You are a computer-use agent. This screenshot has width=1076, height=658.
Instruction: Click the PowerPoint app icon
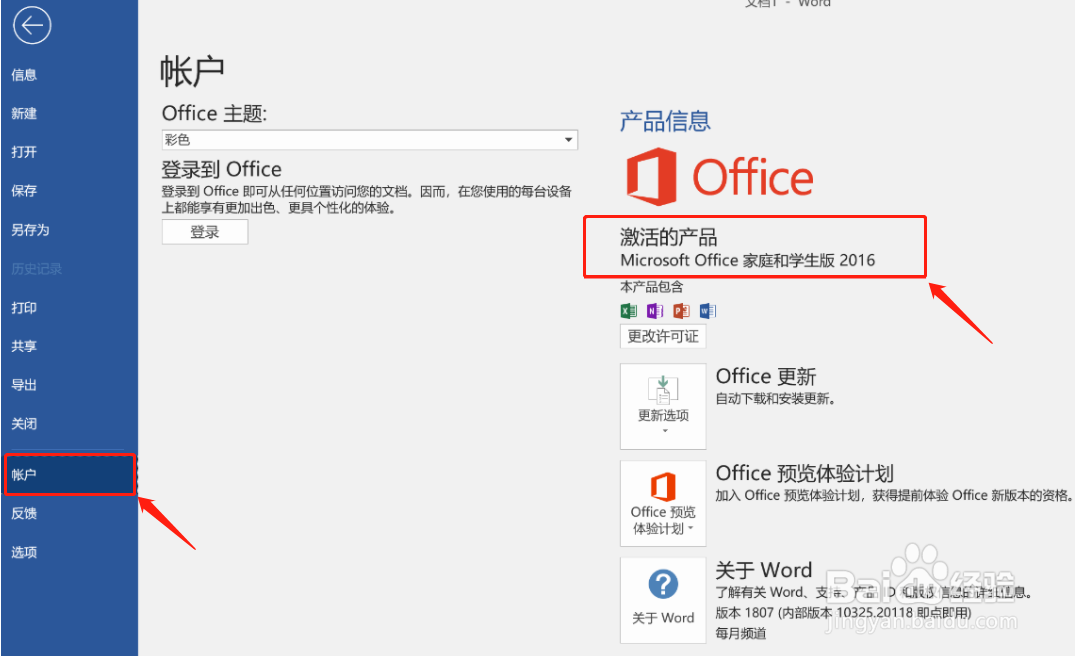click(x=681, y=312)
